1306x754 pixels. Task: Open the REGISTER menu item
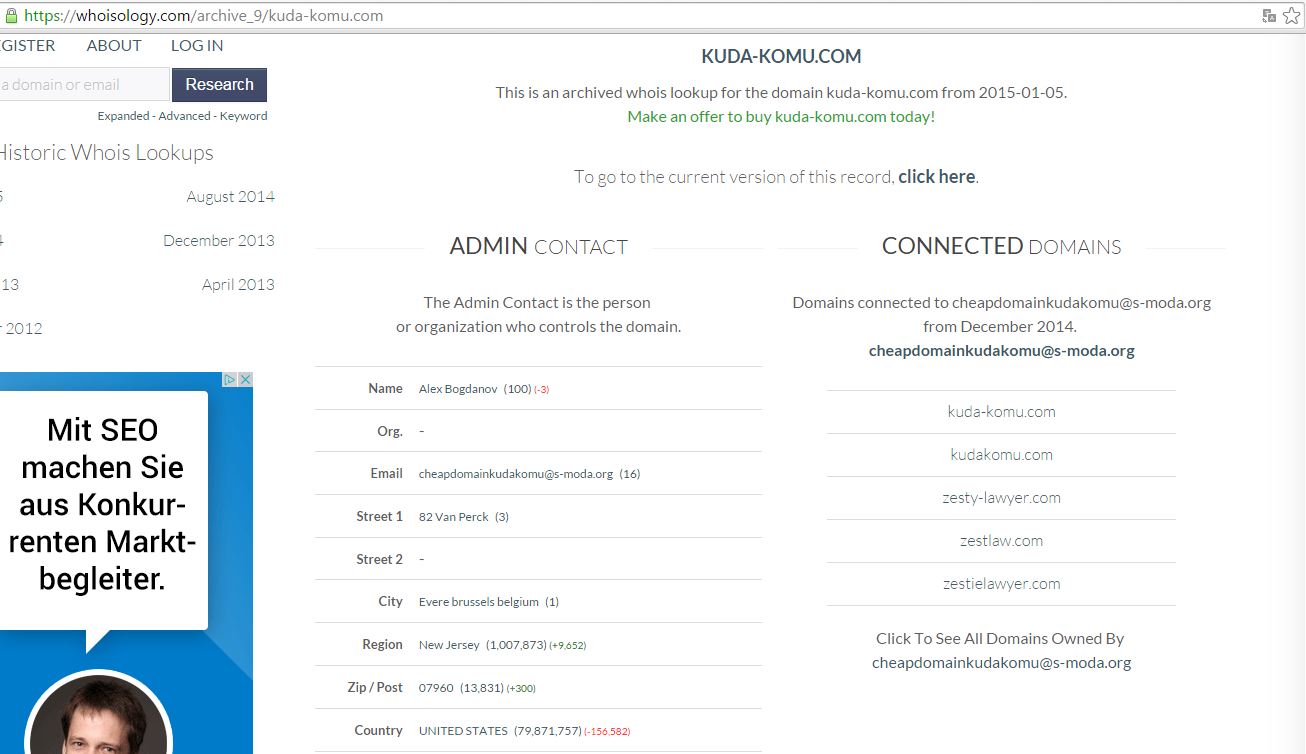coord(27,46)
